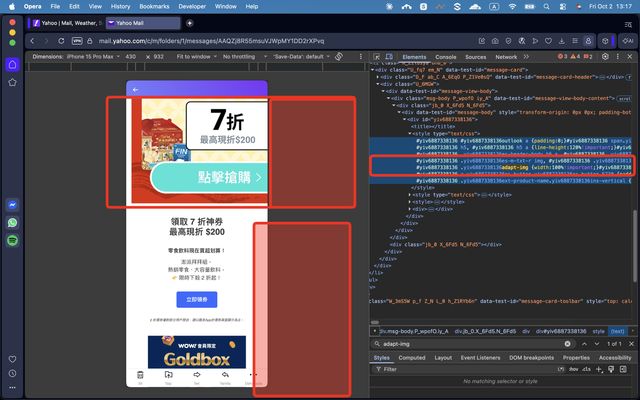
Task: Clear the adapt-img search field
Action: [567, 344]
